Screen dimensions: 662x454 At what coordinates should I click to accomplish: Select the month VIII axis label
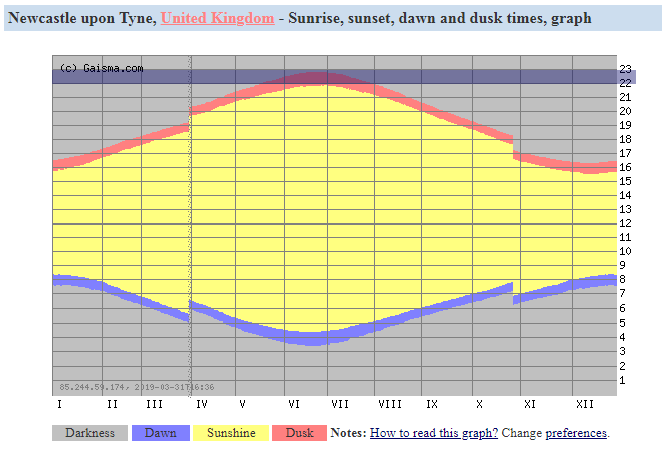click(x=389, y=404)
